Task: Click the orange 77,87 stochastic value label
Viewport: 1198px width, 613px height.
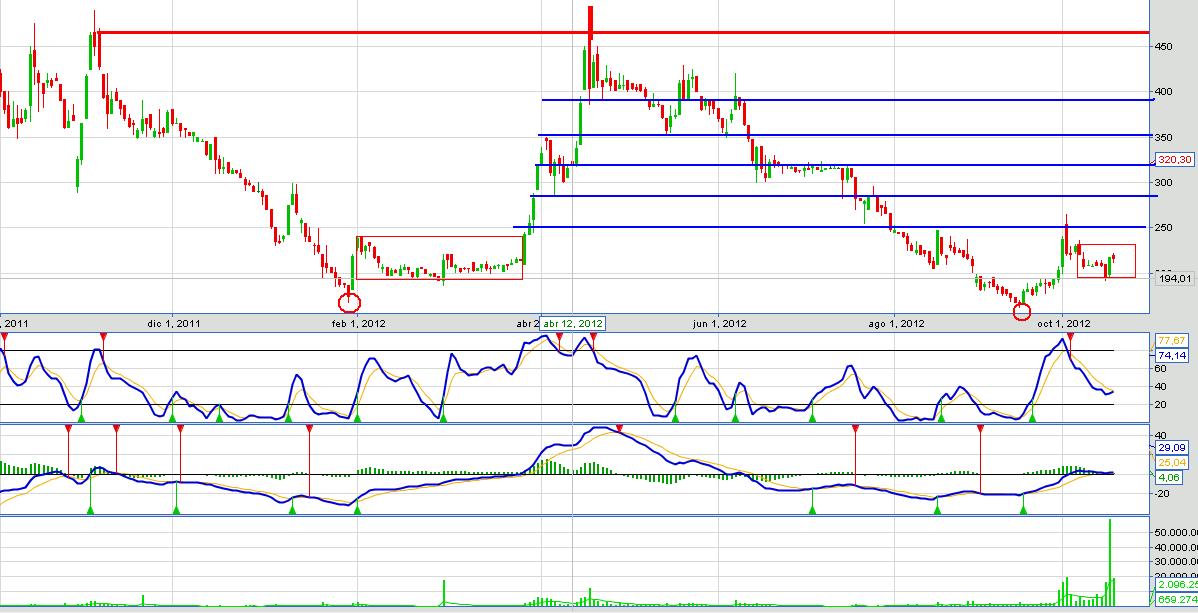Action: (1170, 340)
